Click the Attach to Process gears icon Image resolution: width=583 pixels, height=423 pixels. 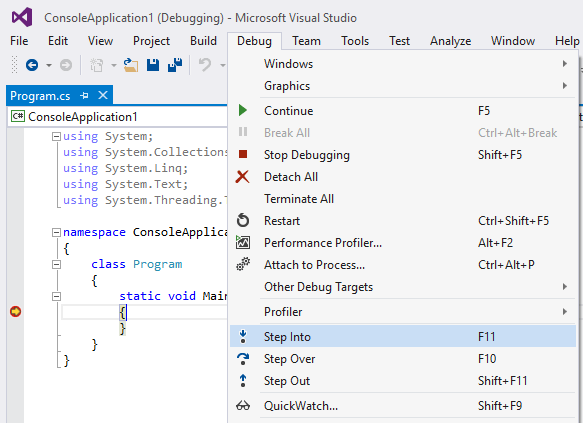243,264
